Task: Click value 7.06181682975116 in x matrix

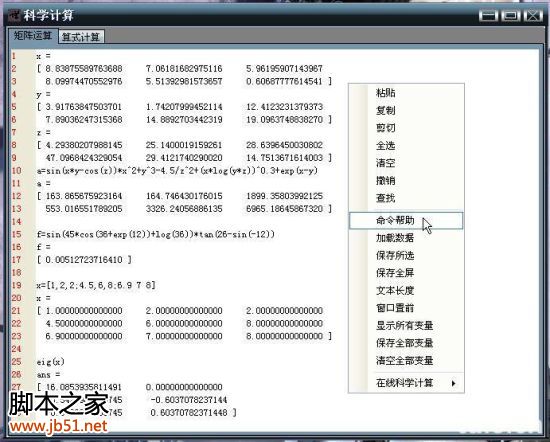Action: [184, 69]
